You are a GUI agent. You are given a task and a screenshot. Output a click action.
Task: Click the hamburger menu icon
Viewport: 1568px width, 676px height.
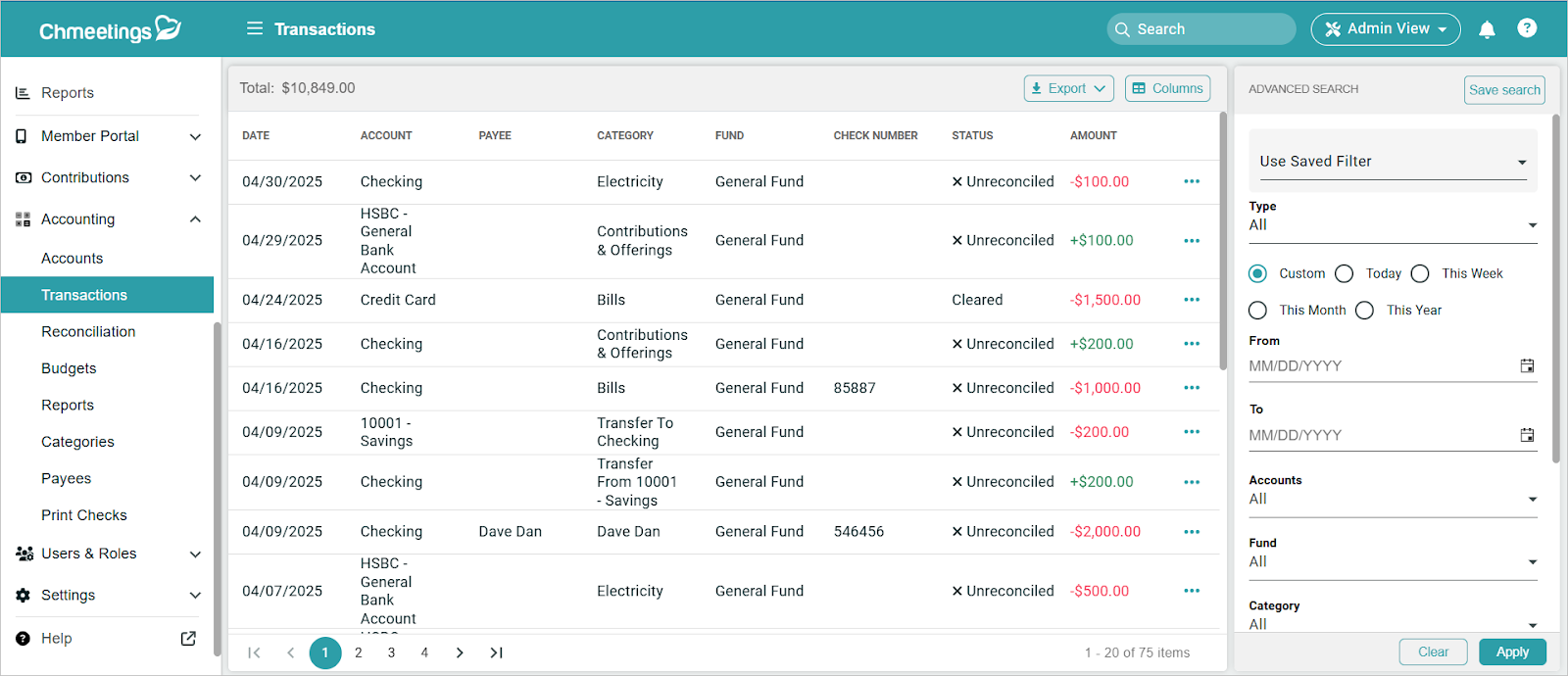(x=255, y=28)
